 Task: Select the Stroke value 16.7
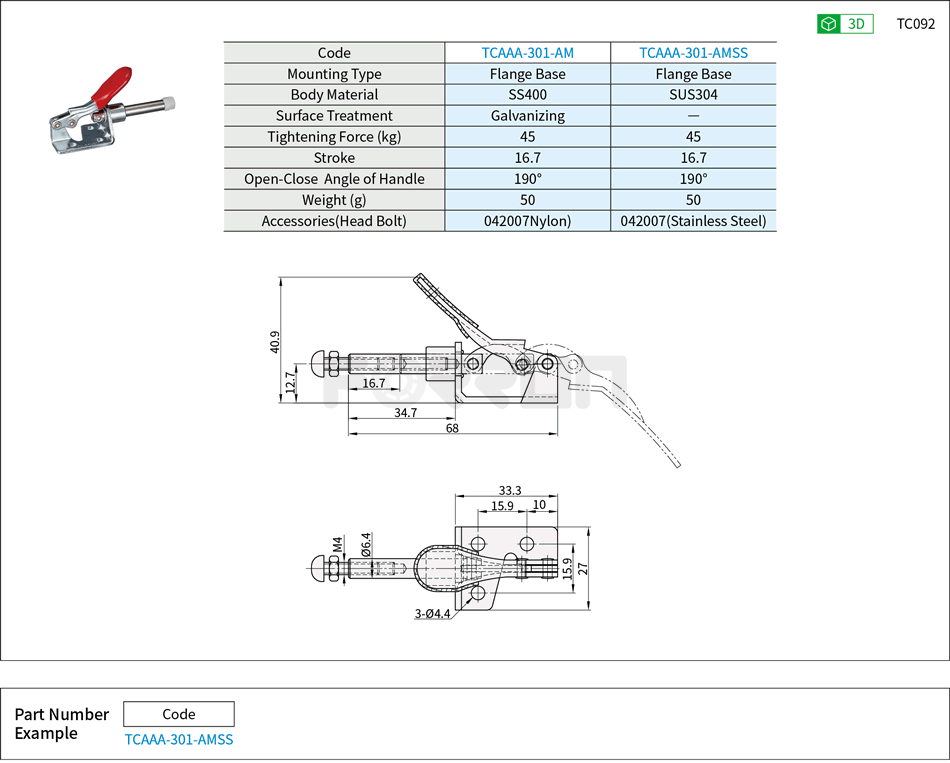coord(528,157)
